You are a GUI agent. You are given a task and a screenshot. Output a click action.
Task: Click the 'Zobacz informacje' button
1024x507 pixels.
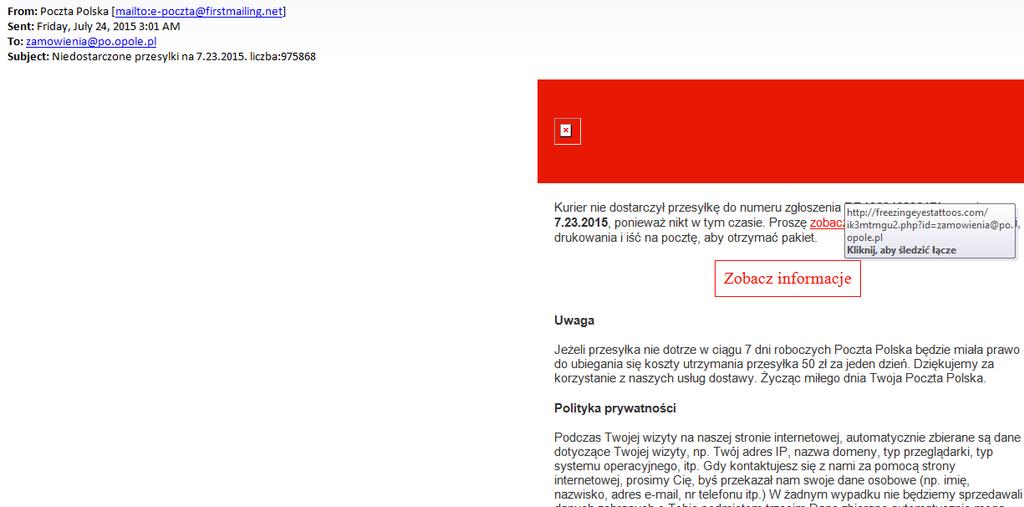point(787,278)
